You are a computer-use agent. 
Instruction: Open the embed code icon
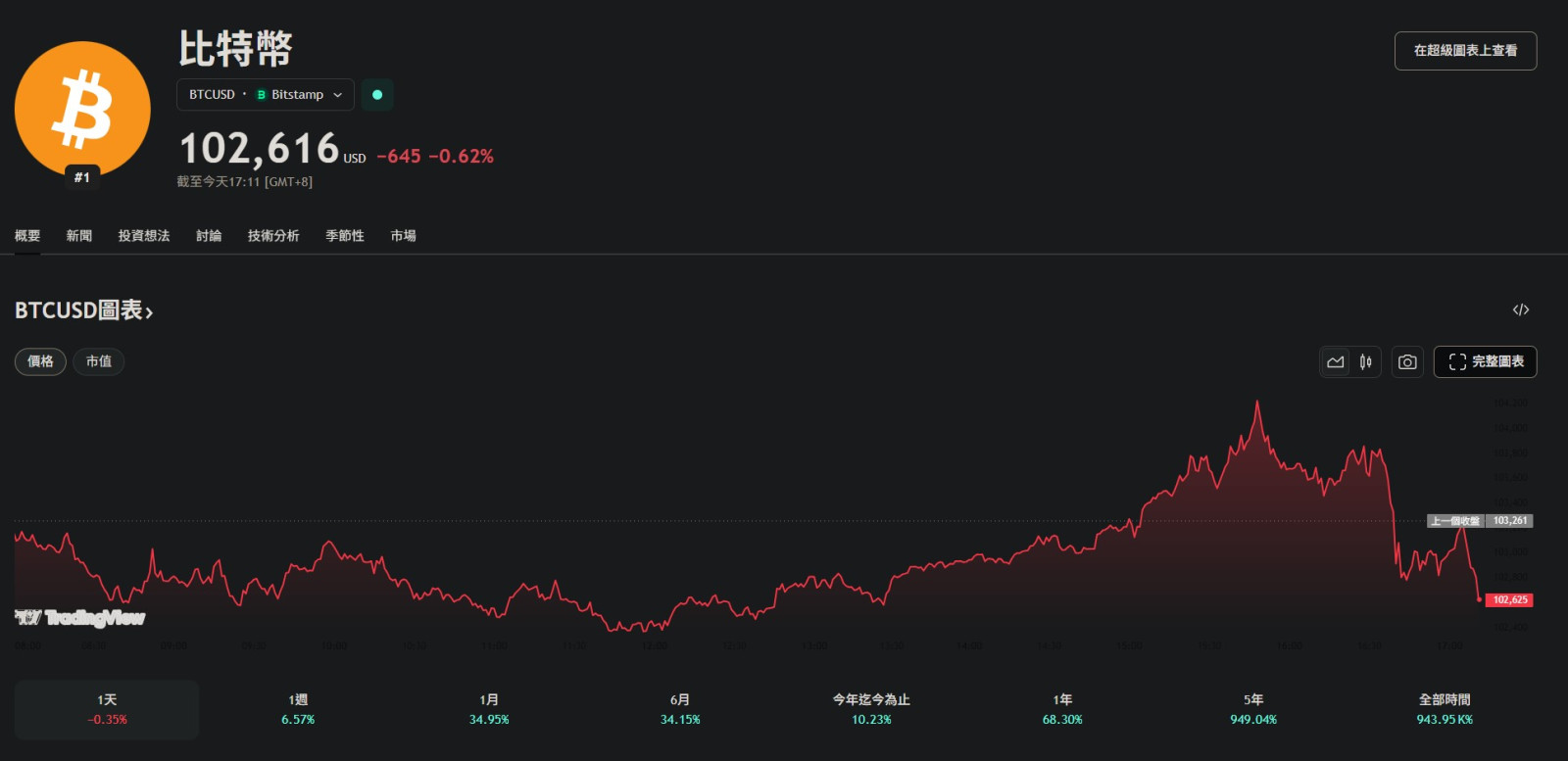(x=1521, y=309)
